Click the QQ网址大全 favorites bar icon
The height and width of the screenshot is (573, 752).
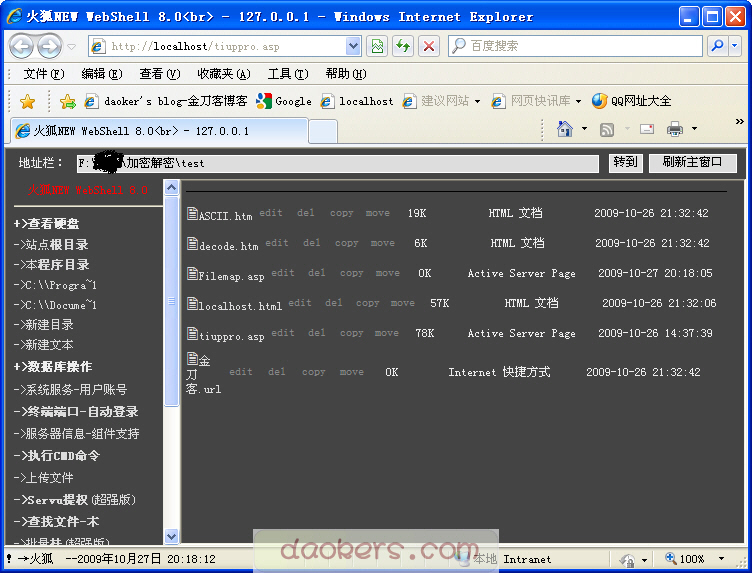coord(599,101)
